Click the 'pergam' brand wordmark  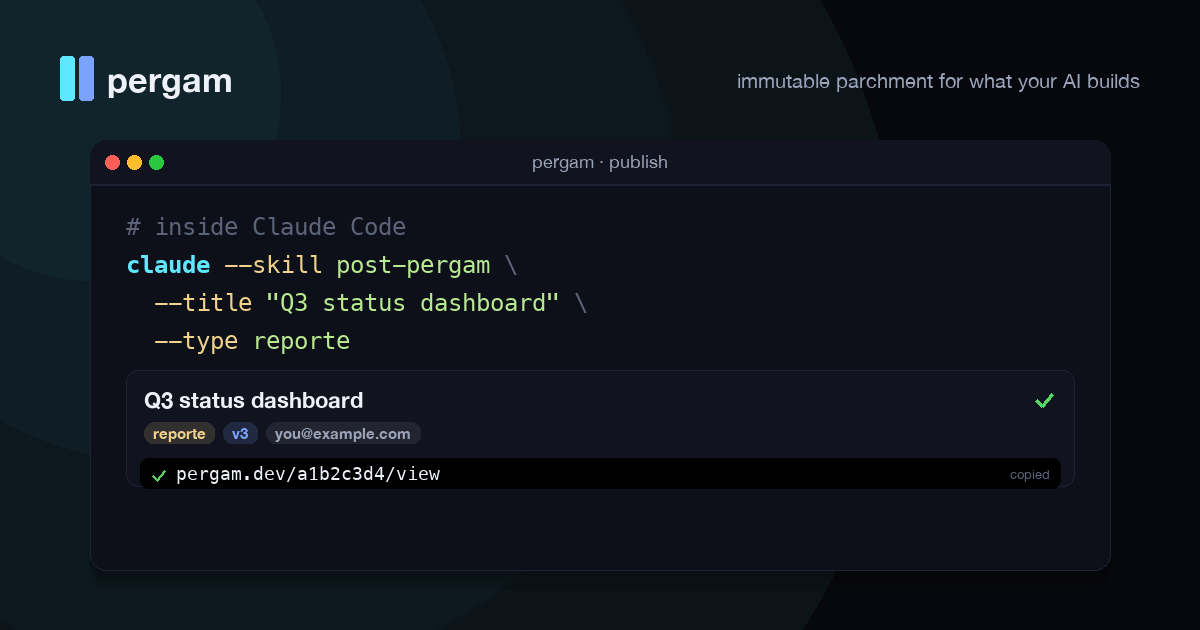(169, 81)
